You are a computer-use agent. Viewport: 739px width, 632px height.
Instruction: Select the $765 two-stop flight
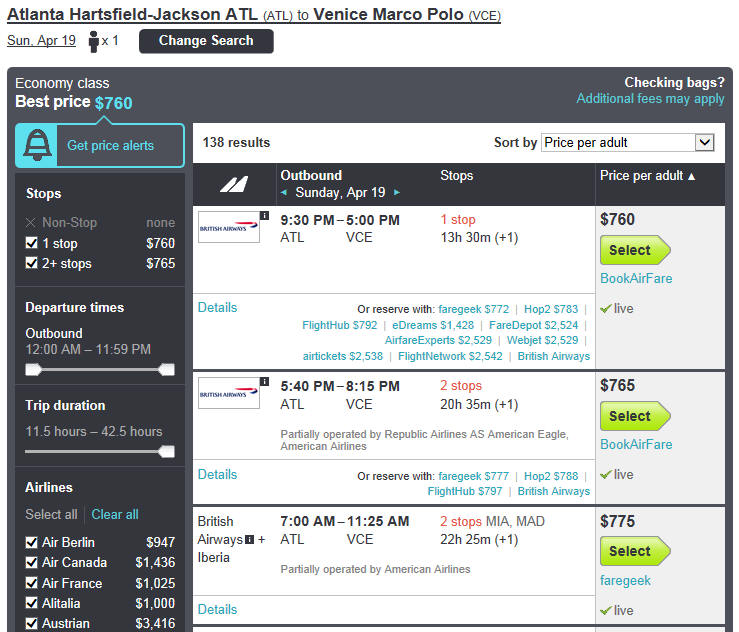pyautogui.click(x=634, y=416)
